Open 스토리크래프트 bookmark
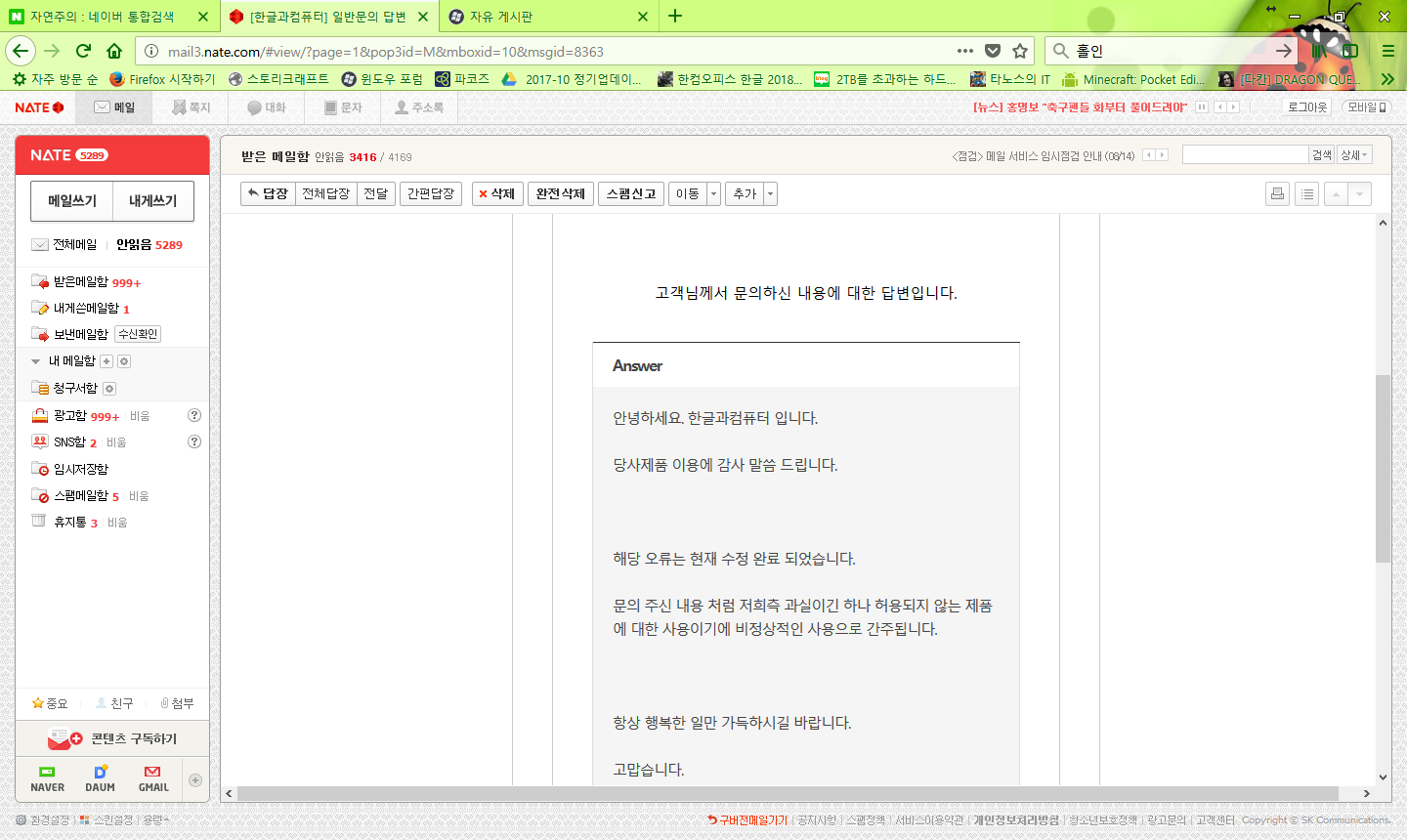 coord(278,79)
